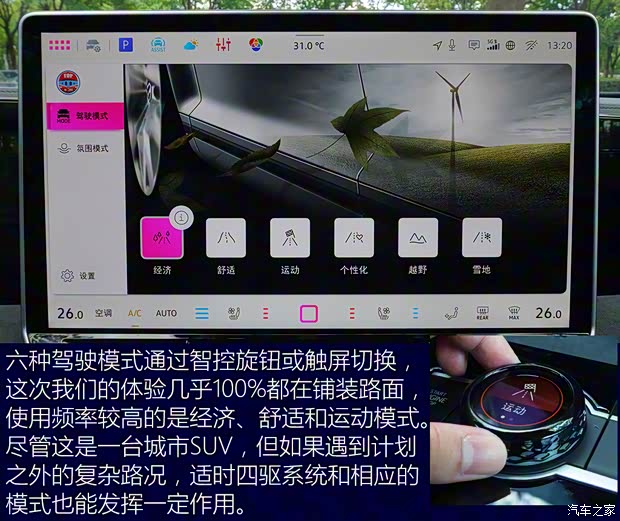
Task: Tap the pink square home button
Action: 309,313
